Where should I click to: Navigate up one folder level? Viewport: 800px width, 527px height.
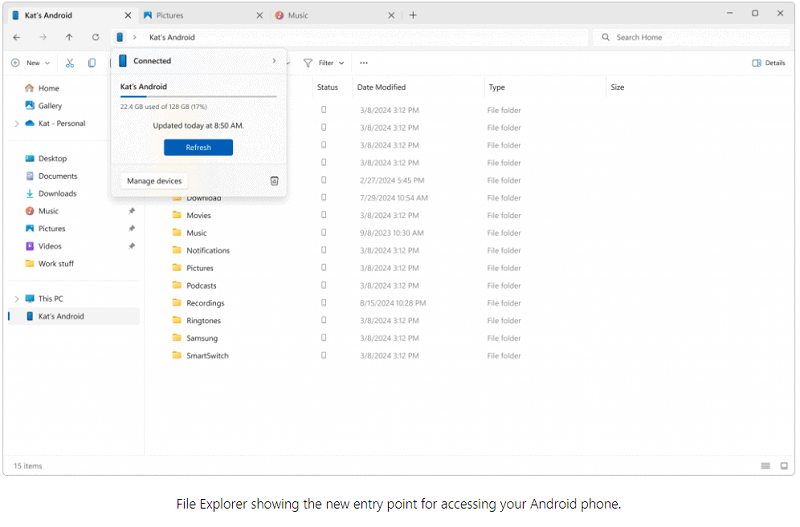click(69, 37)
